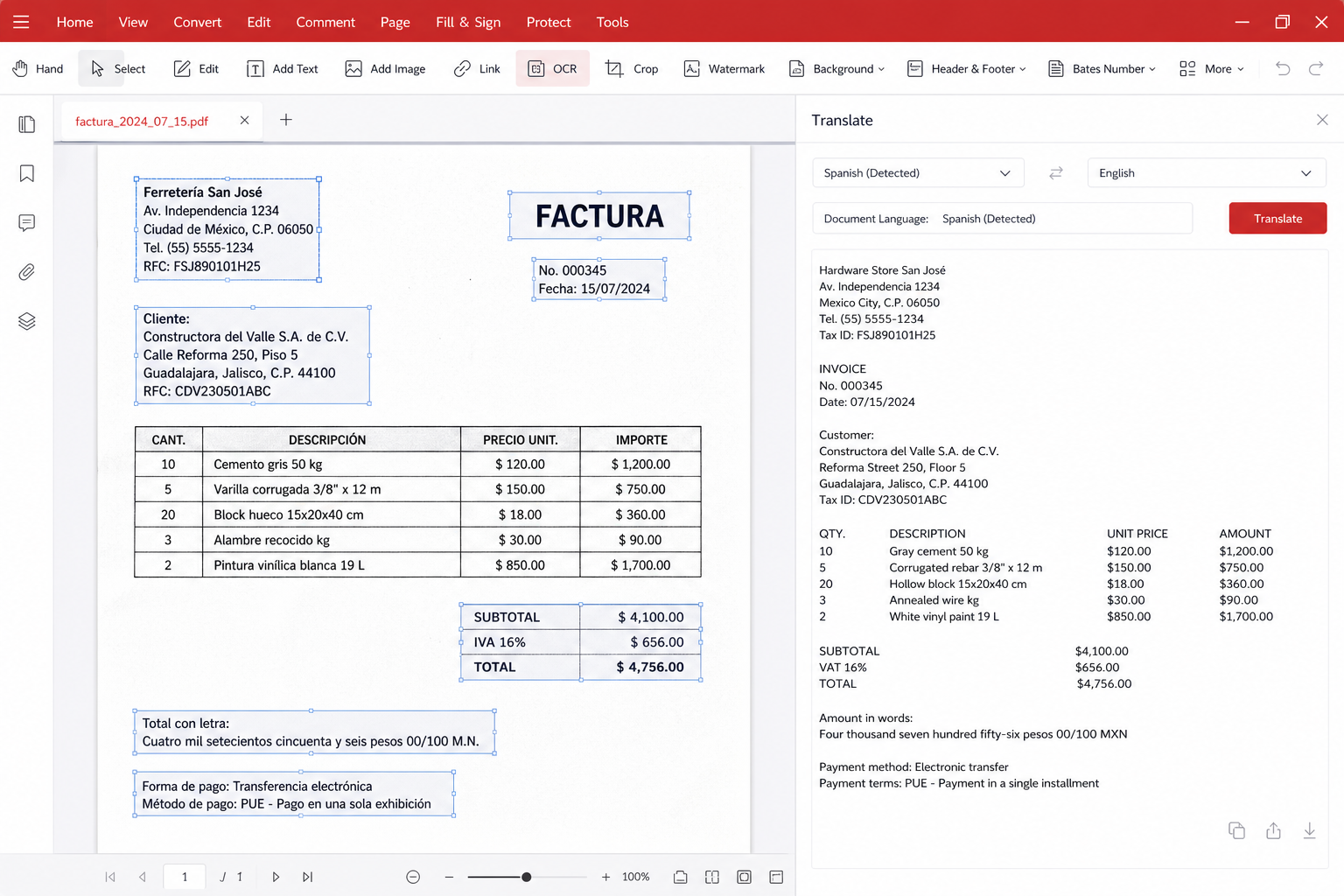Open the Tools menu

click(x=612, y=22)
